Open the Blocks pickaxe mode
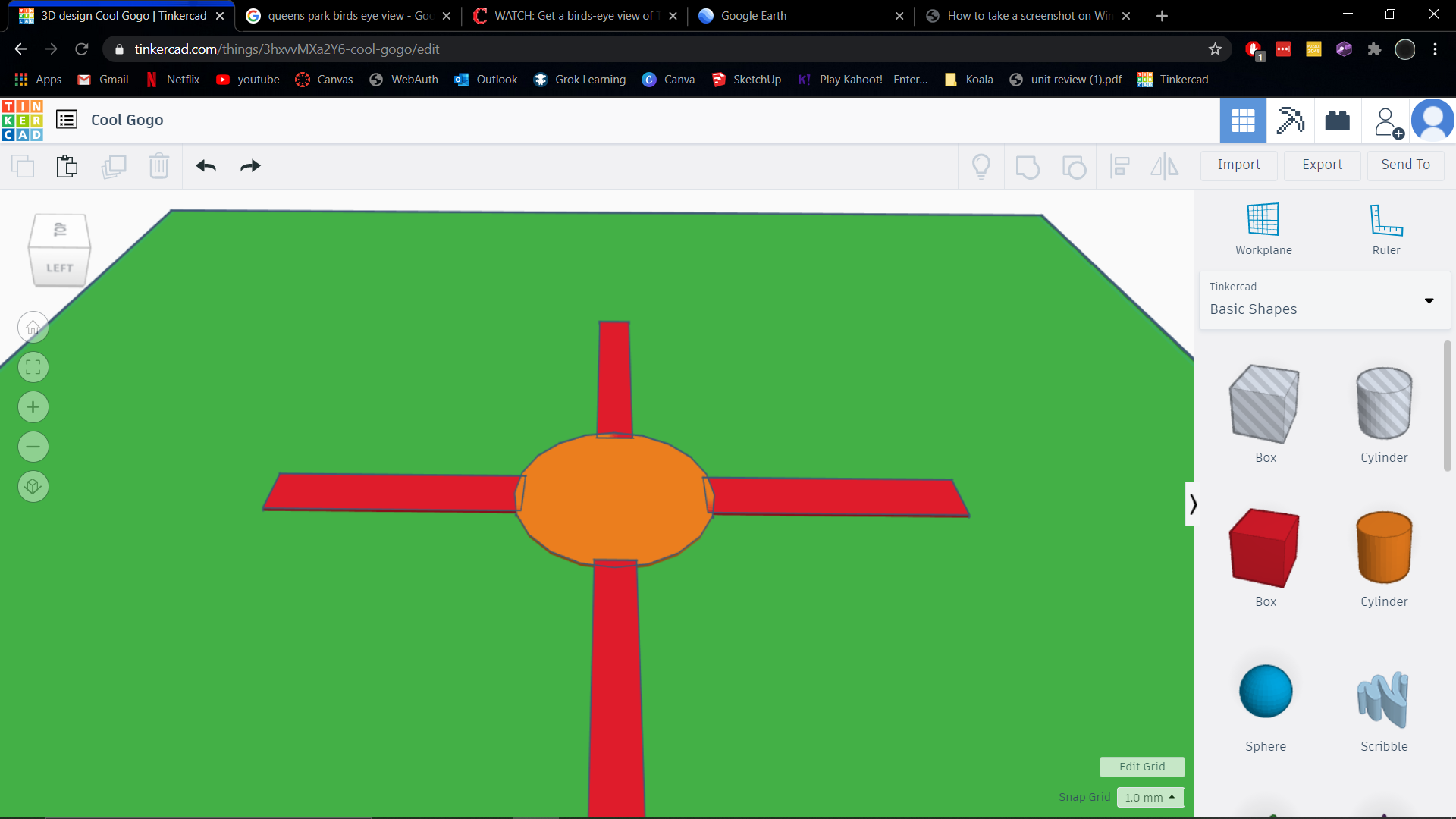Image resolution: width=1456 pixels, height=819 pixels. coord(1290,121)
